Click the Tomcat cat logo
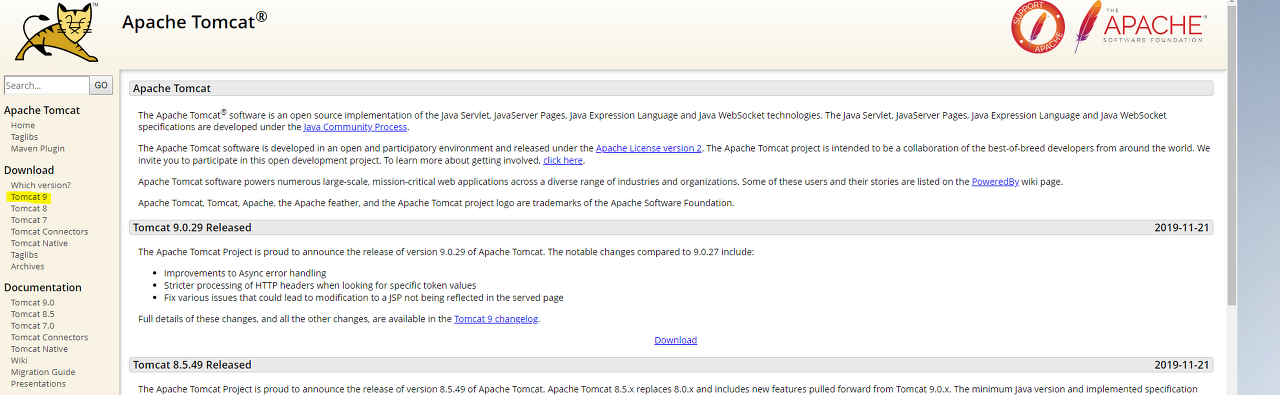Screen dimensions: 1280x395 (x=56, y=33)
